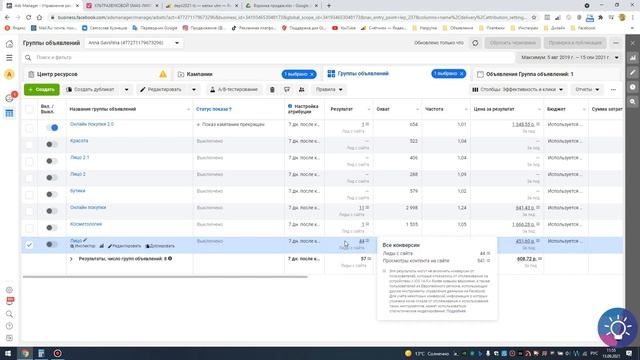Open edit pencil icon in right rail
This screenshot has width=640, height=360.
click(633, 73)
